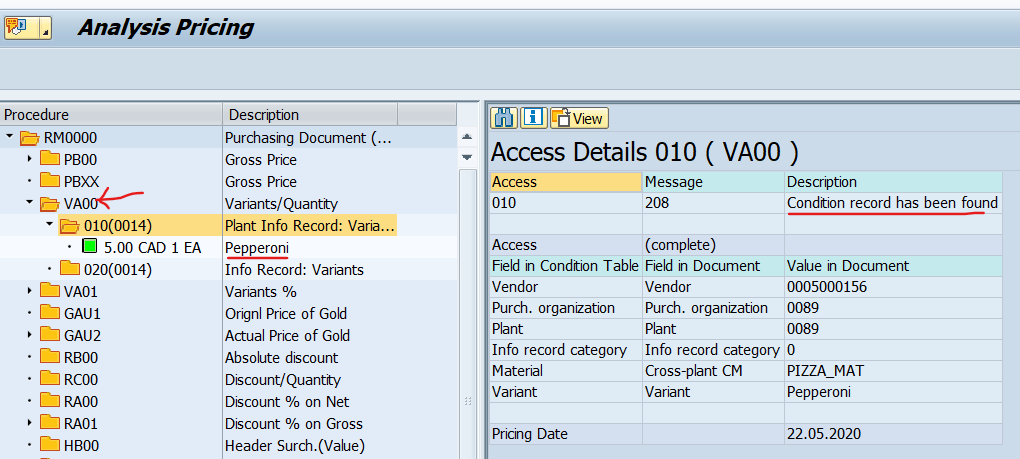Click the Procedure column header
Viewport: 1020px width, 459px height.
[110, 115]
